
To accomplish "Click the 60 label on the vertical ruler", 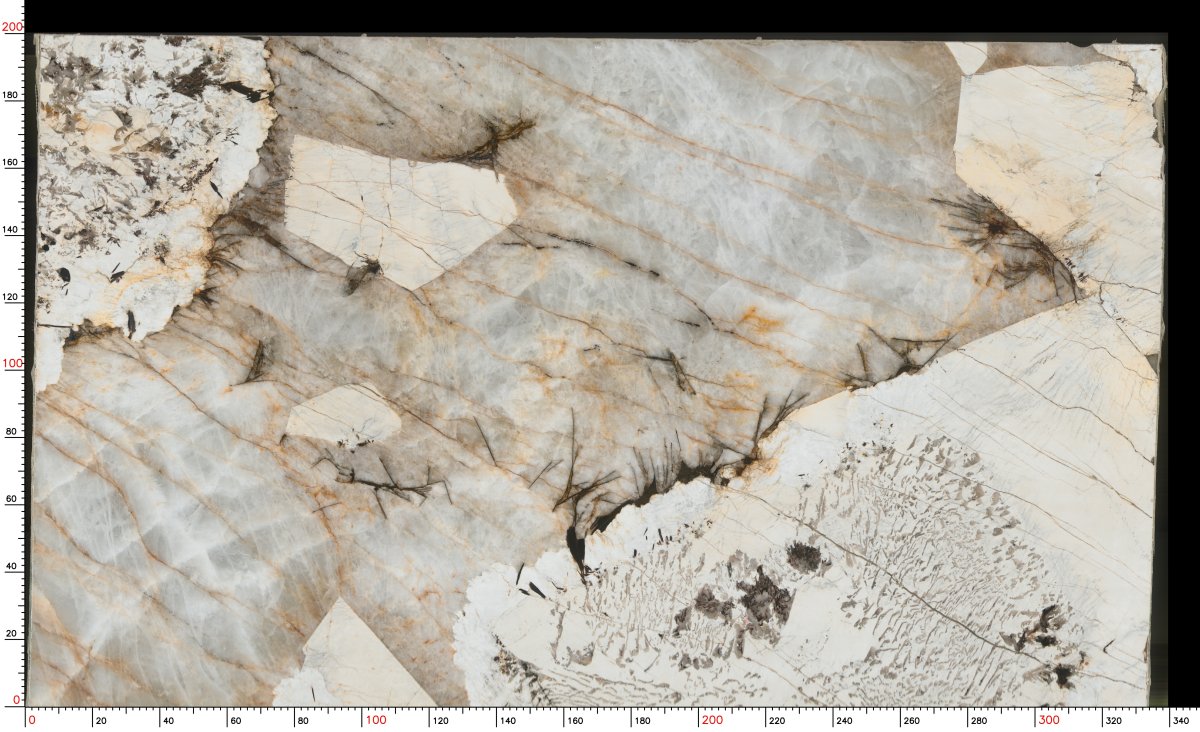I will [x=12, y=498].
